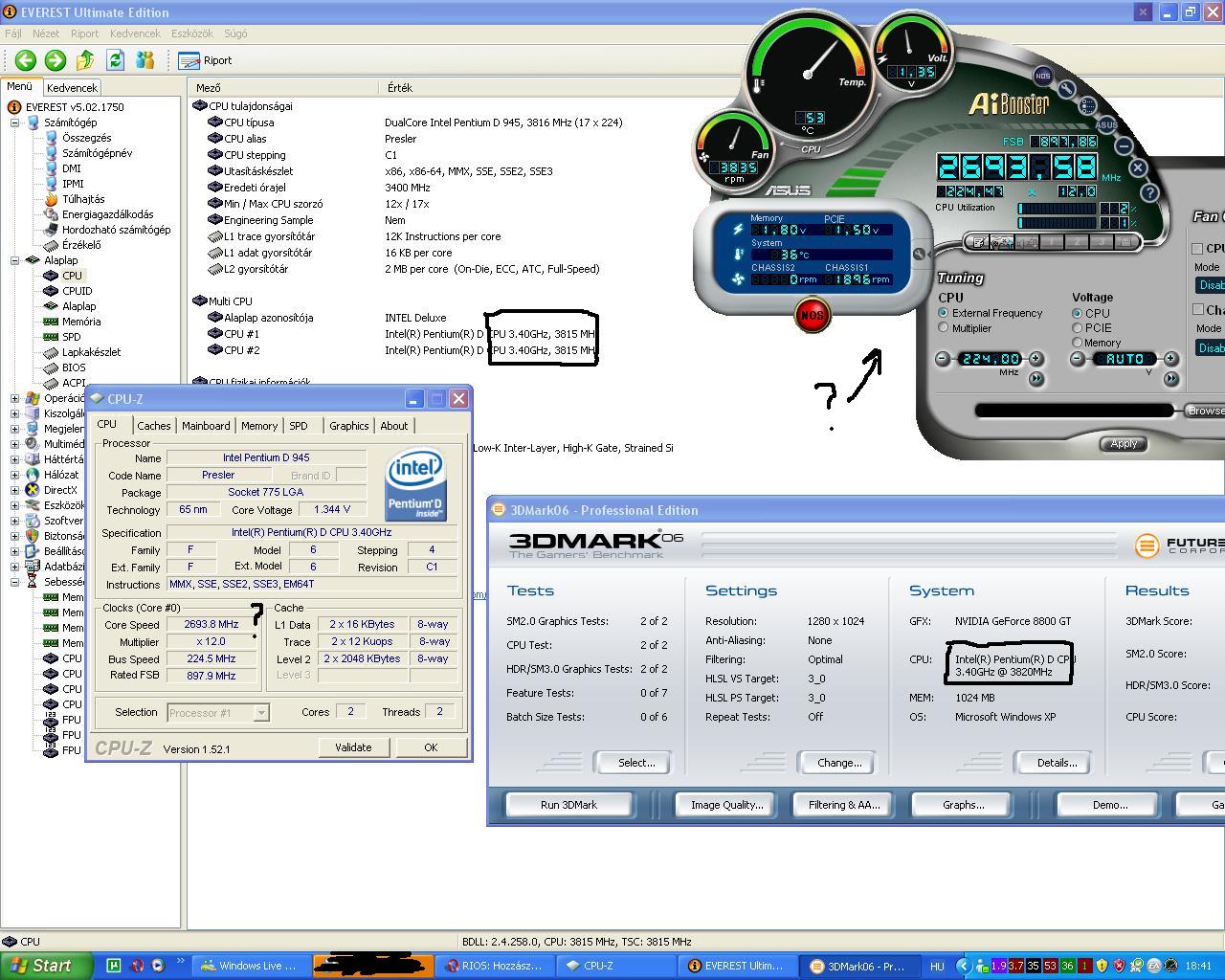
Task: Click Run 3DMark button
Action: (x=568, y=805)
